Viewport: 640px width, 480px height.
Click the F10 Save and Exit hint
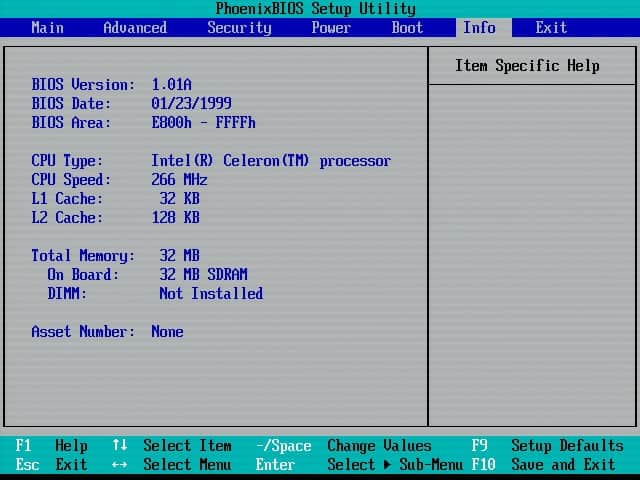pos(543,464)
